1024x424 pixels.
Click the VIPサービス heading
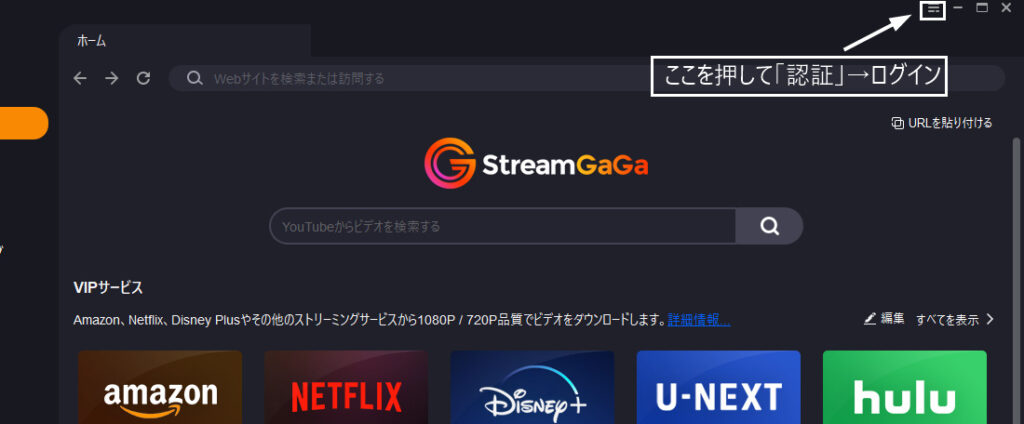pos(108,287)
